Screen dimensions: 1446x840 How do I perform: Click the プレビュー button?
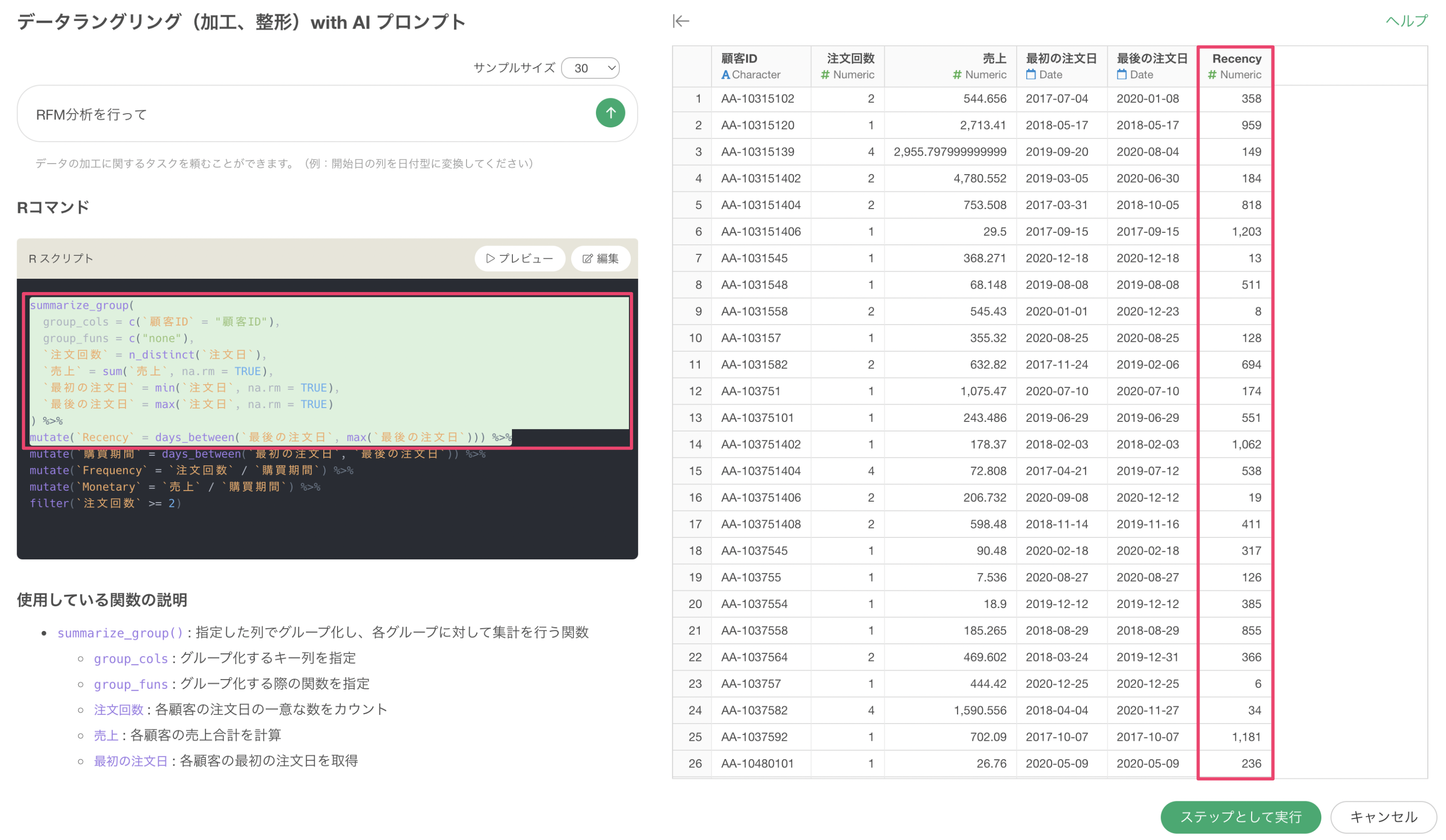pyautogui.click(x=519, y=259)
